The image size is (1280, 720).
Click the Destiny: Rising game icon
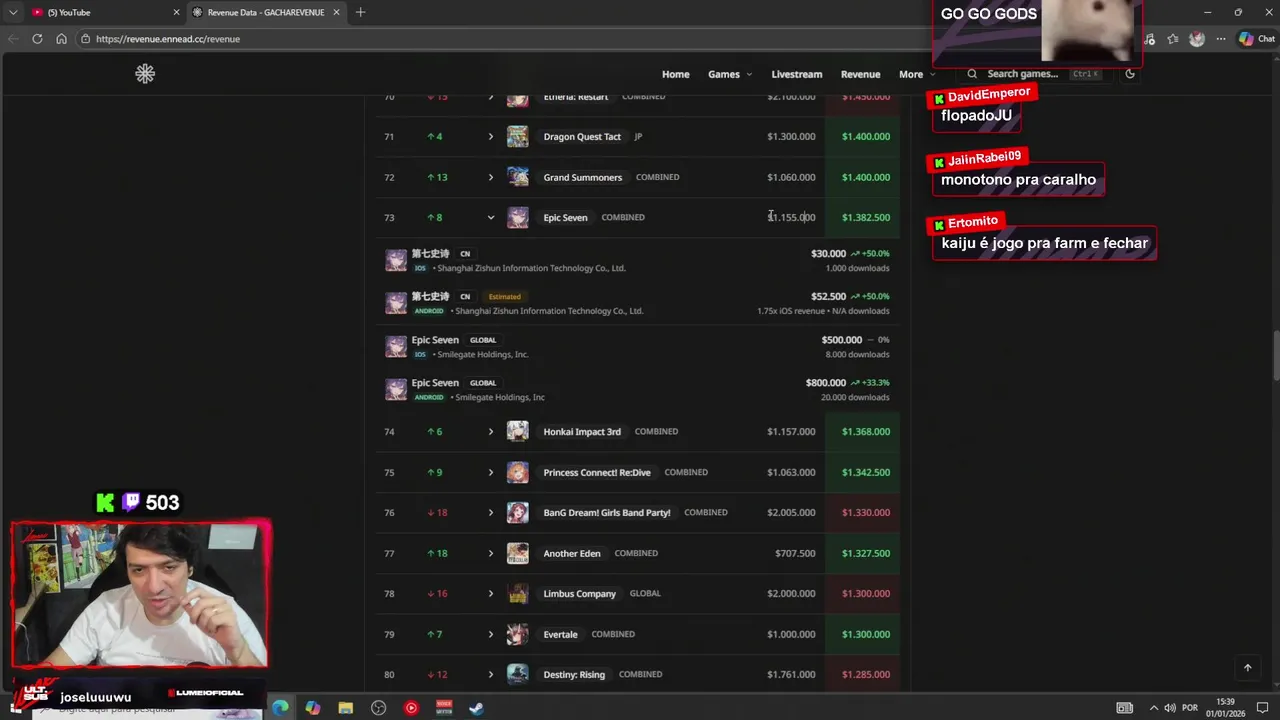coord(517,675)
